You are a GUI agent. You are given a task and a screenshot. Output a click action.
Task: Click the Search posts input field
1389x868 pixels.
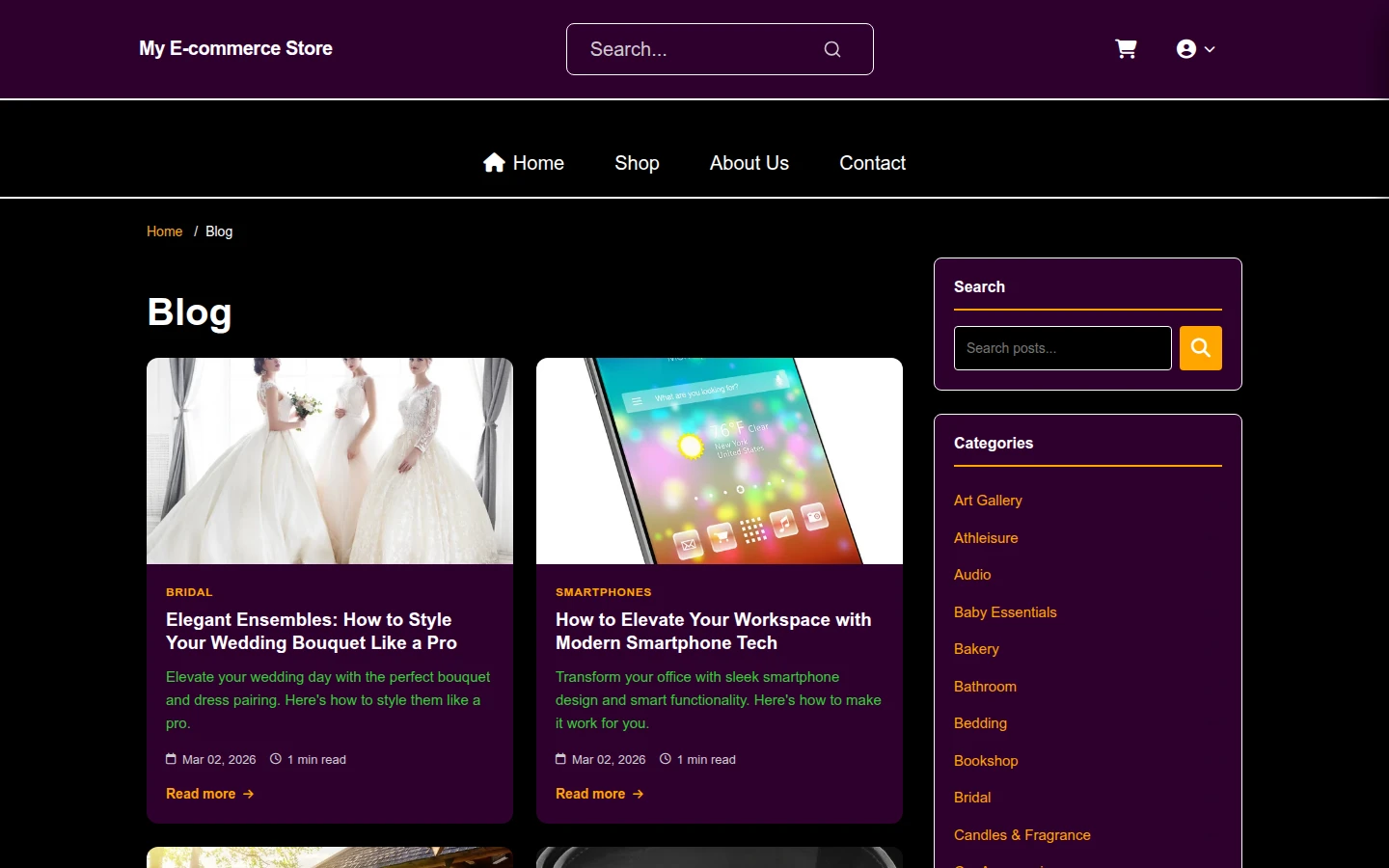(1063, 348)
